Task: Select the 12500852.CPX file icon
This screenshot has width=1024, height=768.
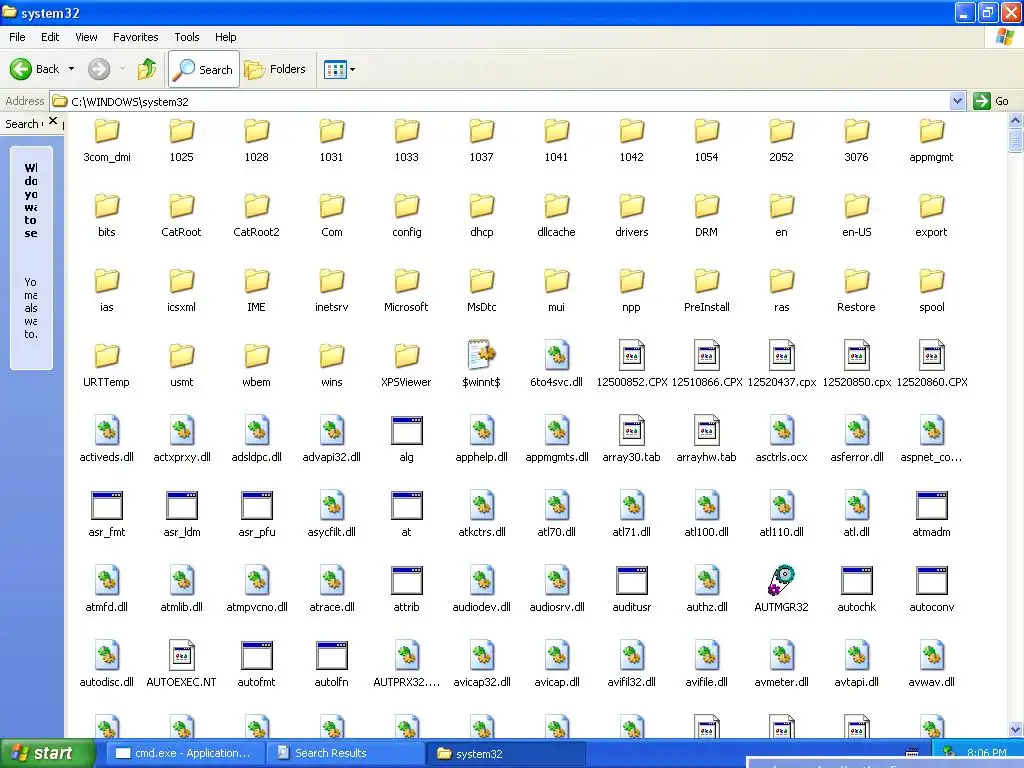Action: (x=632, y=355)
